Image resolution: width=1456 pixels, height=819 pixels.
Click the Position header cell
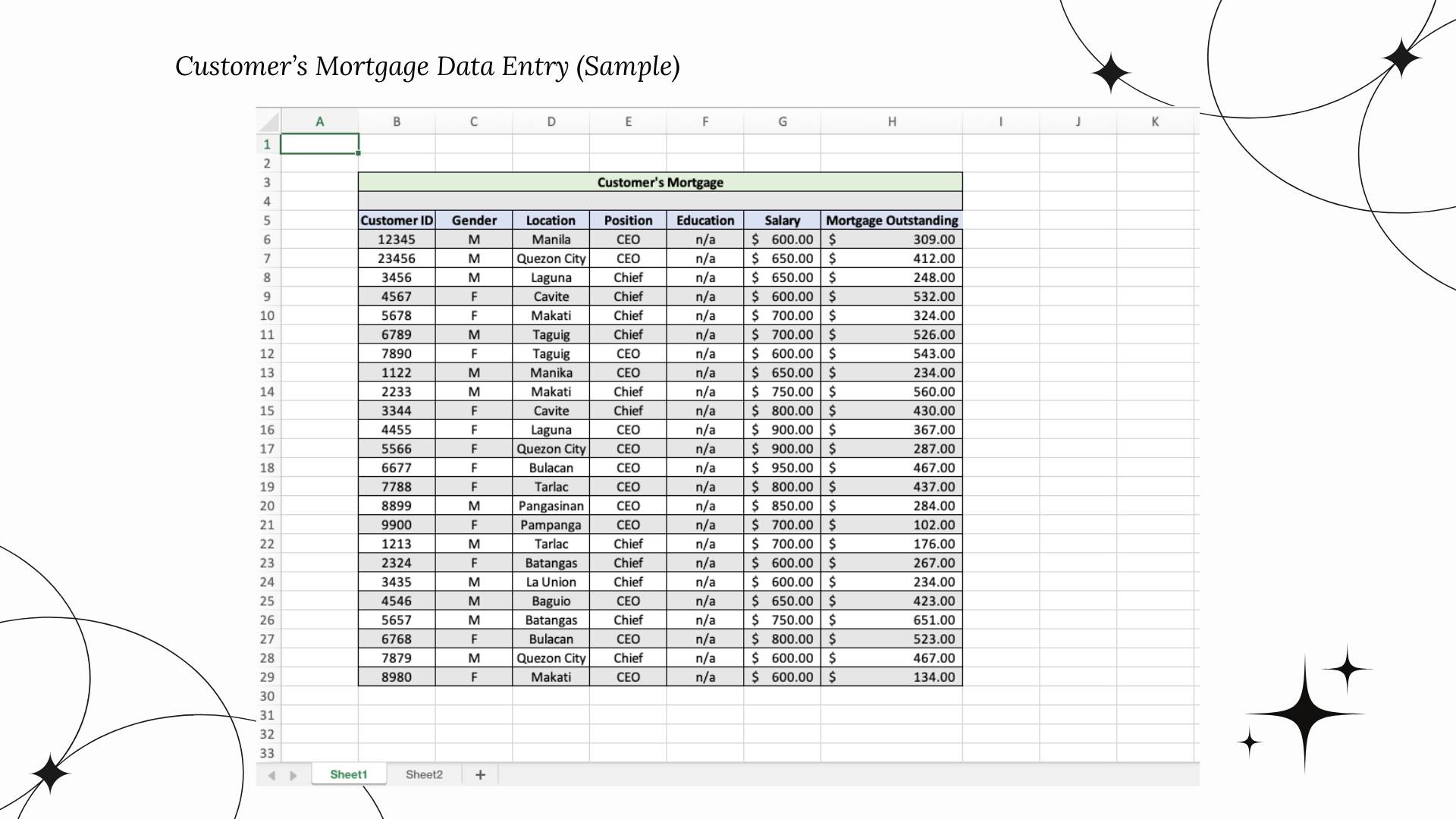click(628, 221)
